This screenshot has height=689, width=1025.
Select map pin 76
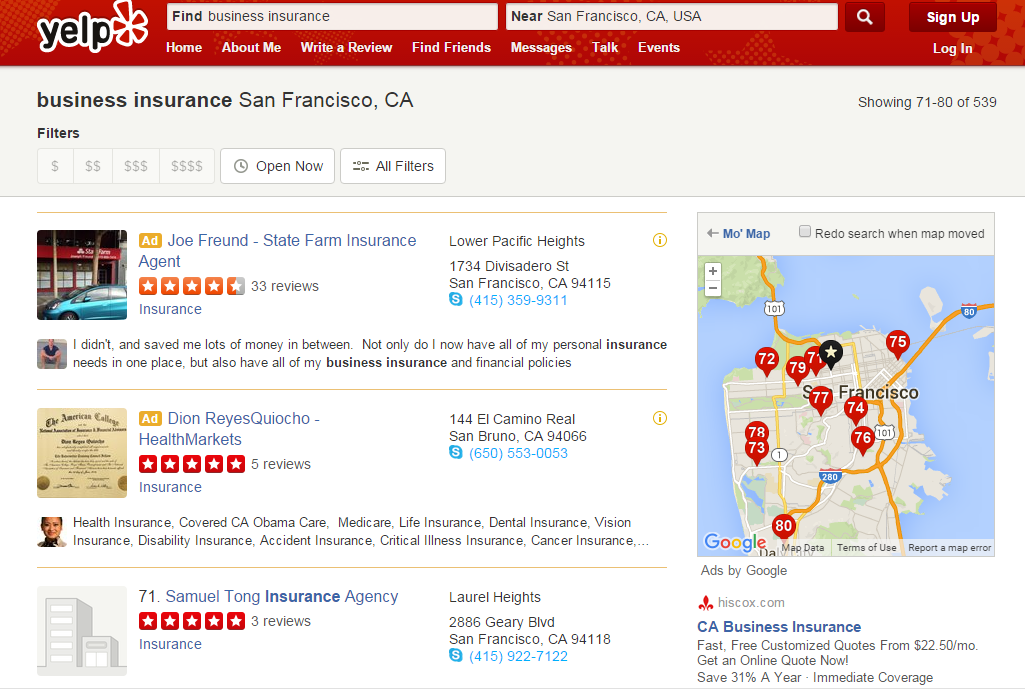(x=862, y=439)
